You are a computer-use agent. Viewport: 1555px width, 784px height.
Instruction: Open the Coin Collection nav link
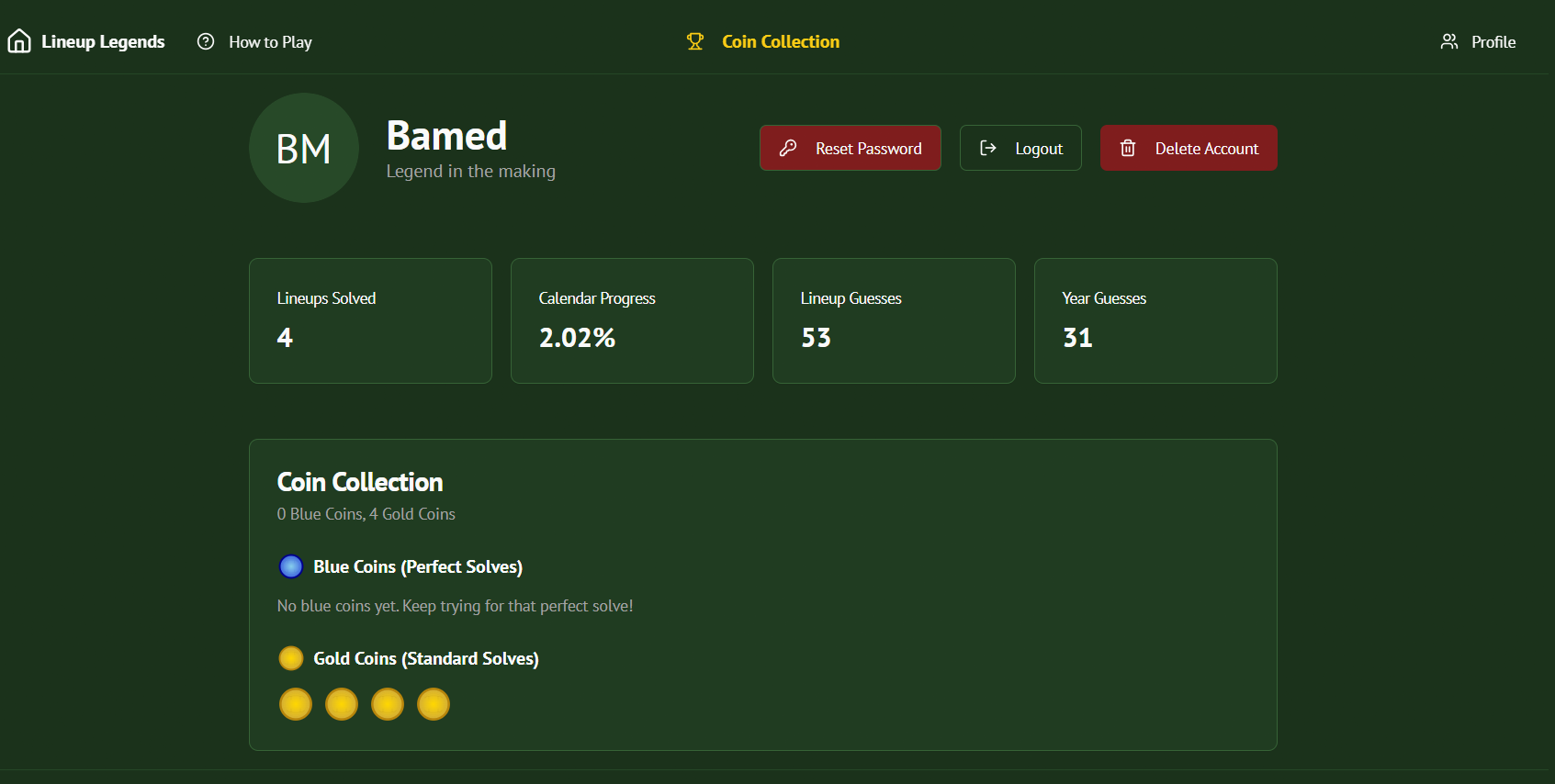tap(780, 41)
